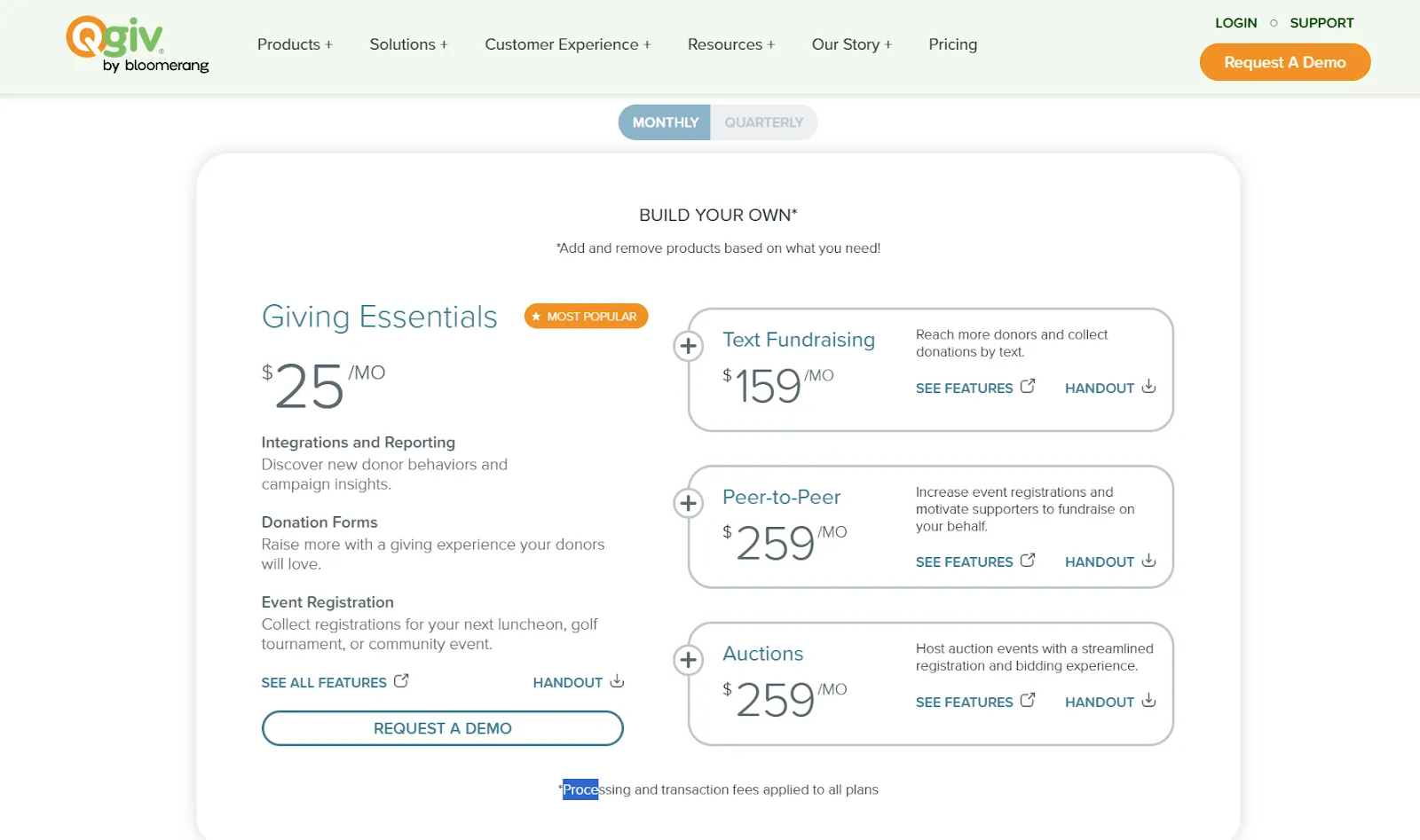
Task: Expand the Products menu
Action: click(295, 44)
